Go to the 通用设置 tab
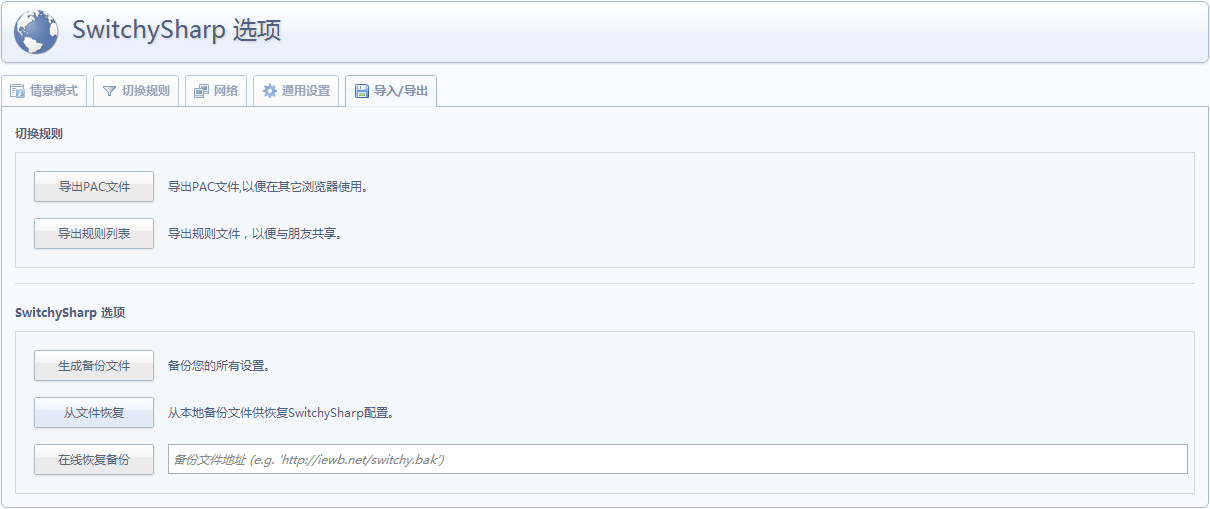The height and width of the screenshot is (509, 1210). tap(296, 91)
